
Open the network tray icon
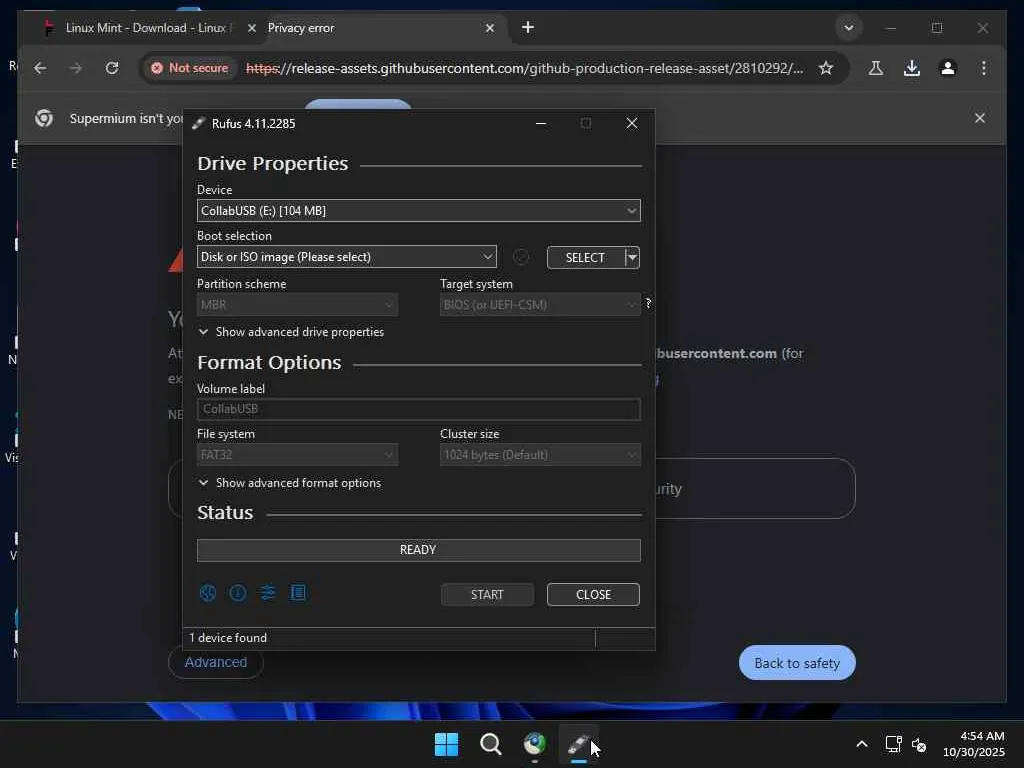893,744
